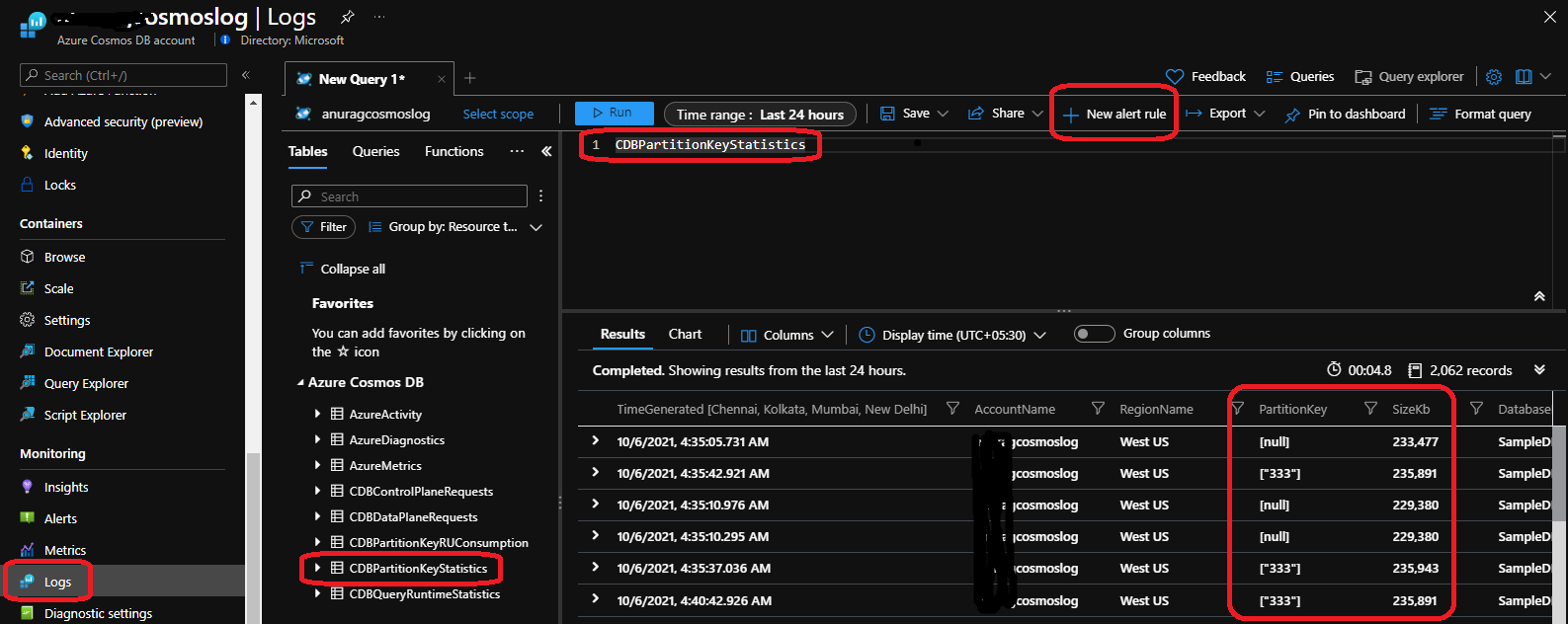Open Identity settings in sidebar
Screen dimensions: 1568x624
click(x=65, y=153)
